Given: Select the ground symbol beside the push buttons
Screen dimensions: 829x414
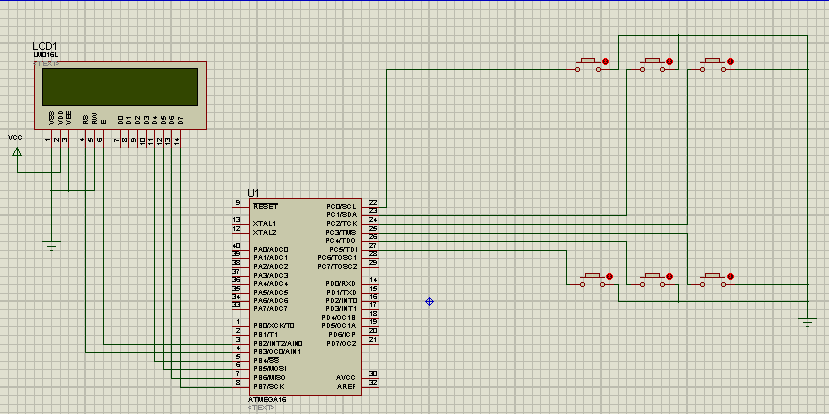Looking at the screenshot, I should click(807, 322).
